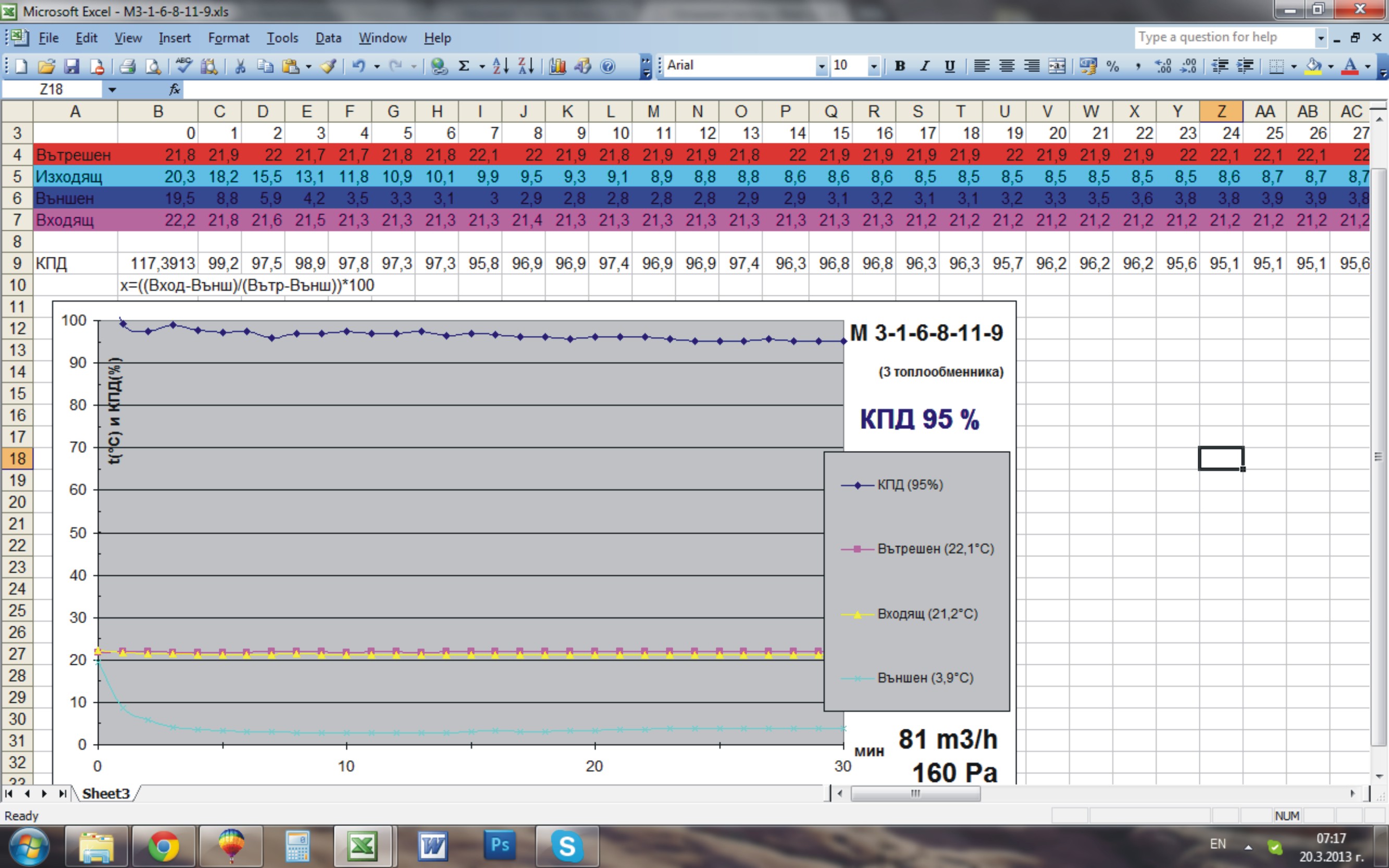
Task: Sort ascending with the A-Z icon
Action: pos(500,66)
